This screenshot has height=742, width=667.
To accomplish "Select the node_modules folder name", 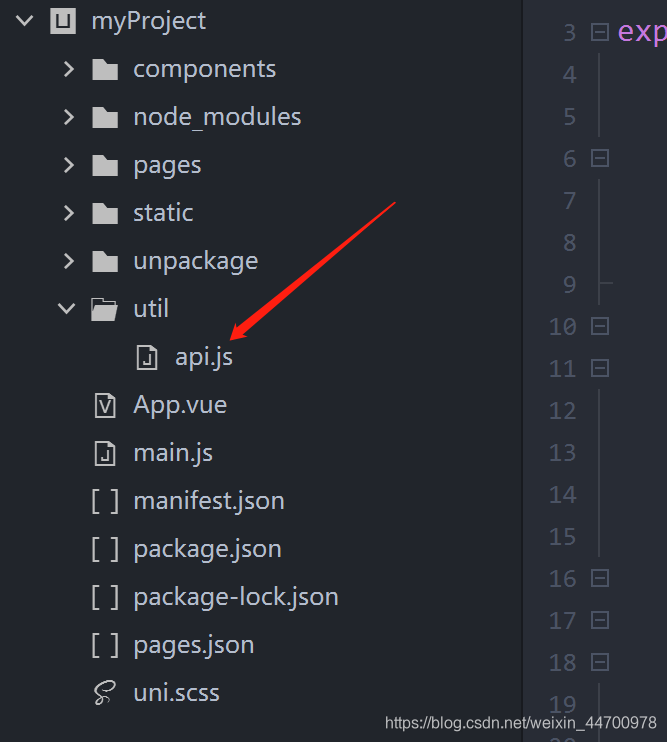I will [x=217, y=117].
